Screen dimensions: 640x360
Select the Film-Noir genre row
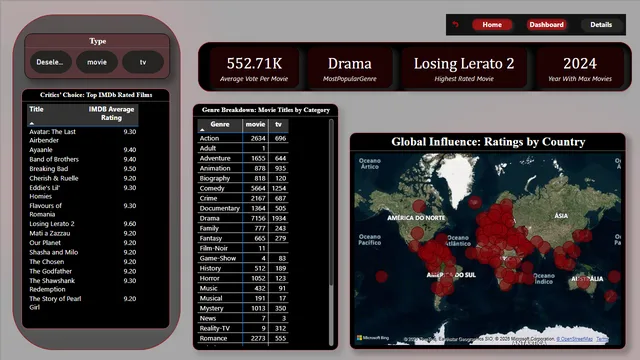[243, 248]
